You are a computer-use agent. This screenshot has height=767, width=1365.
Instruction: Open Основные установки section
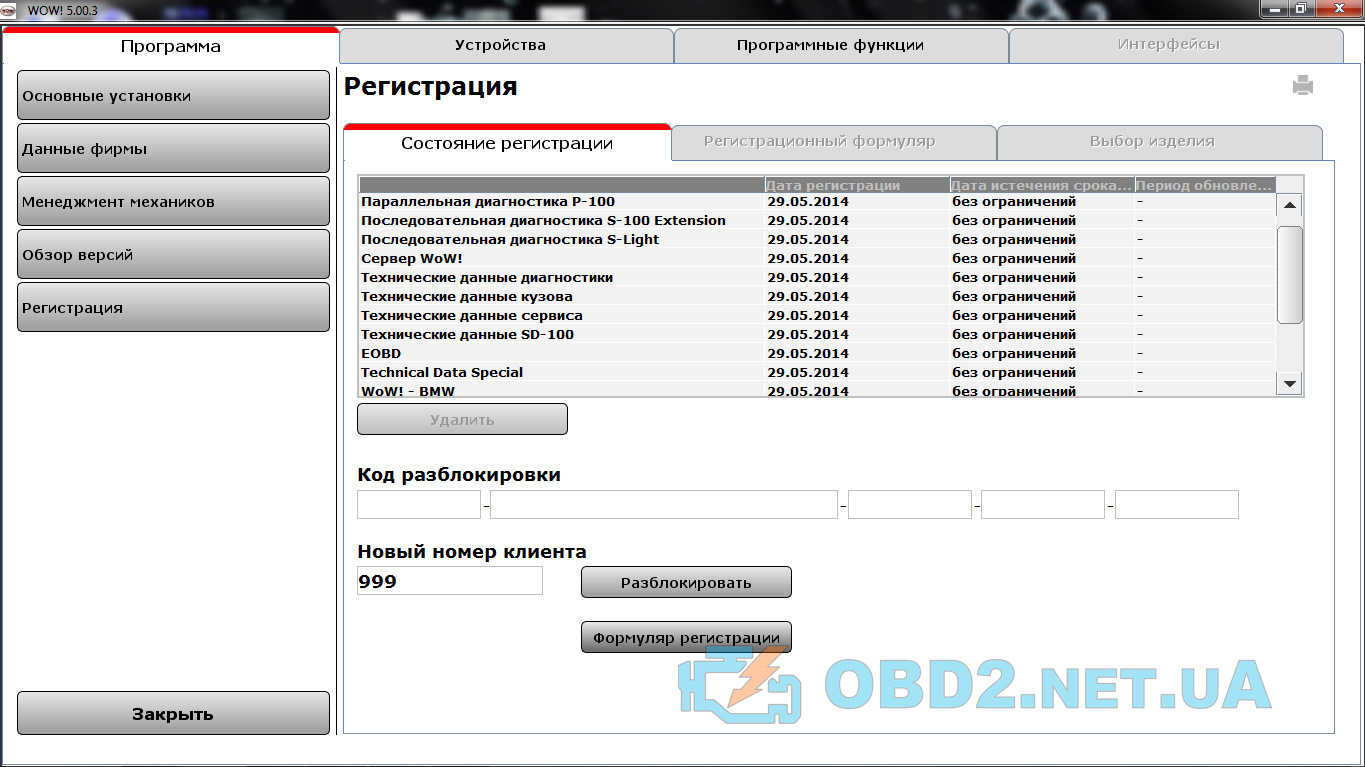pos(173,95)
